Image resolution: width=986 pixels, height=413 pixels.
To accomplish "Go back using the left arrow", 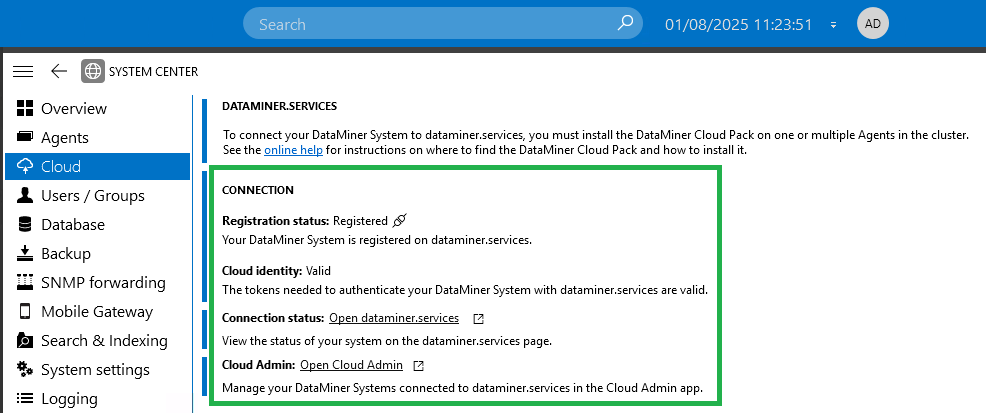I will pos(58,72).
